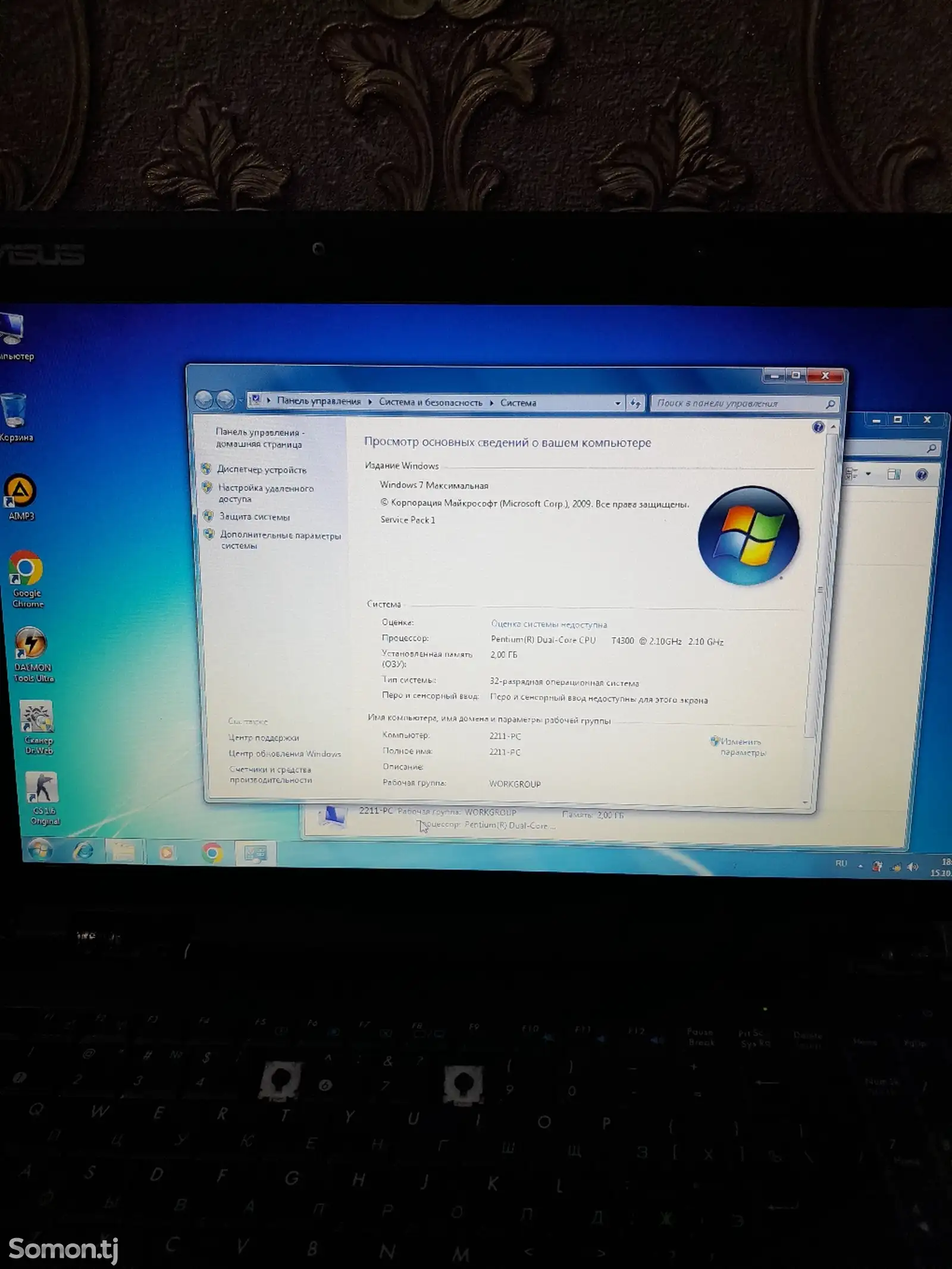This screenshot has width=952, height=1269.
Task: Open the Корзина desktop icon
Action: [x=14, y=416]
